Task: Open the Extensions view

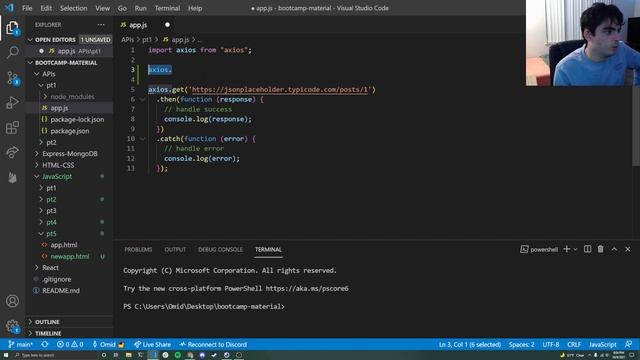Action: 12,127
